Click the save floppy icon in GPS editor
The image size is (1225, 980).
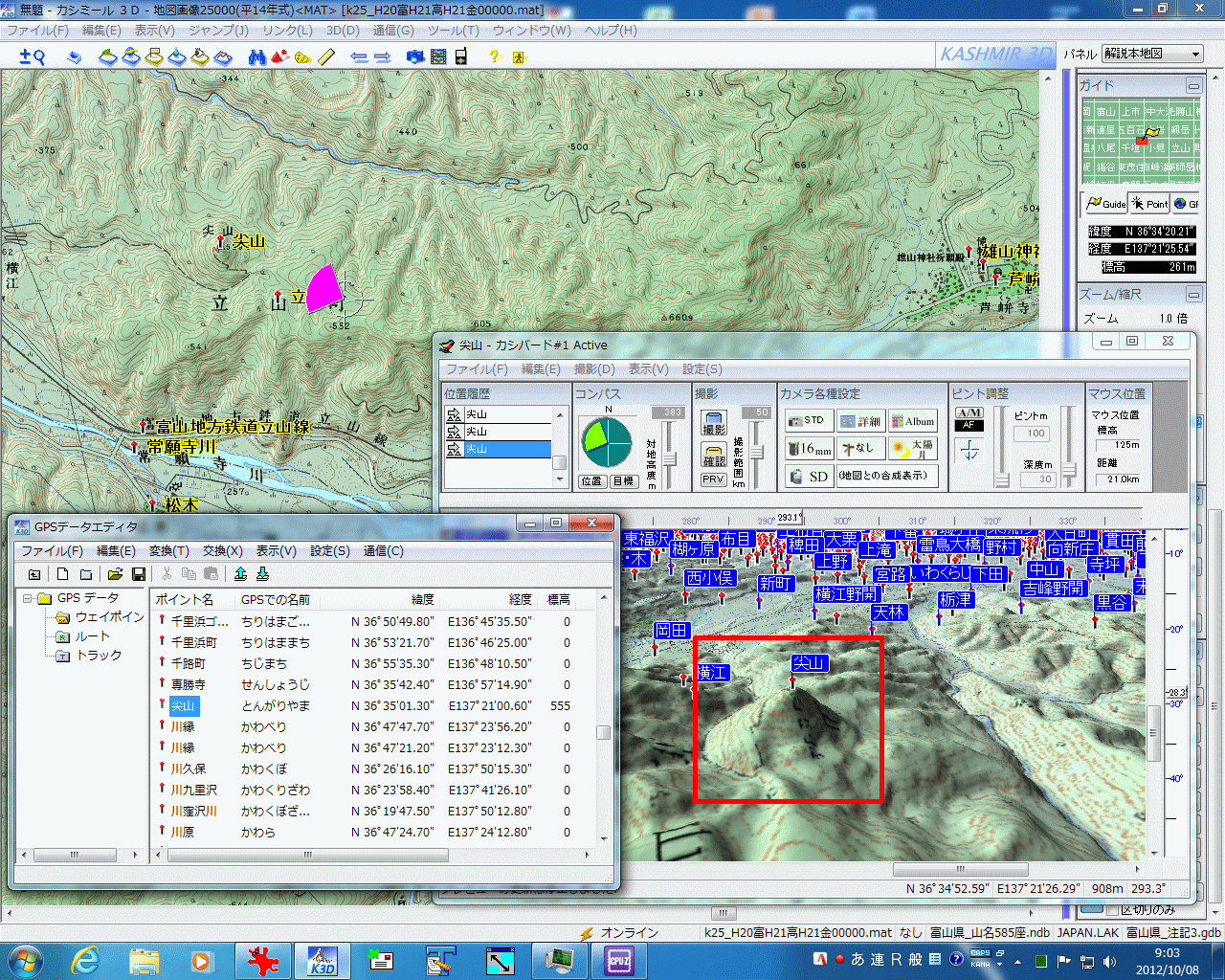coord(139,574)
